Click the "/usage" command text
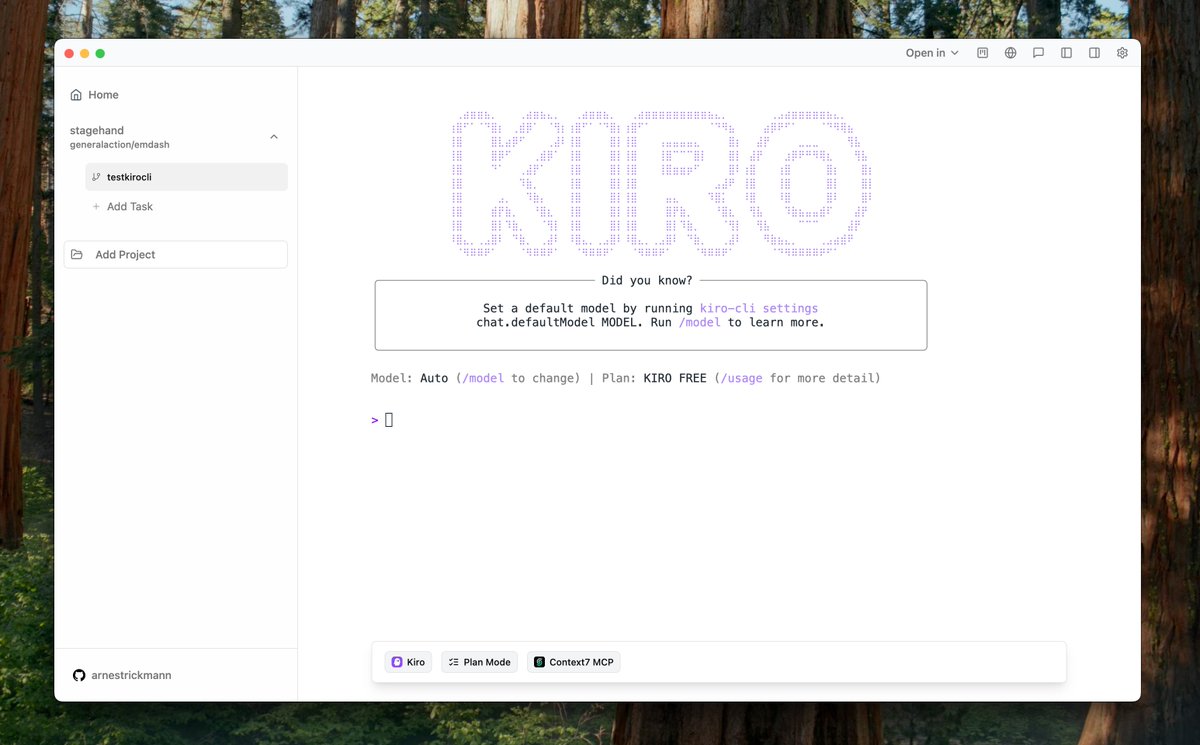 pos(742,378)
